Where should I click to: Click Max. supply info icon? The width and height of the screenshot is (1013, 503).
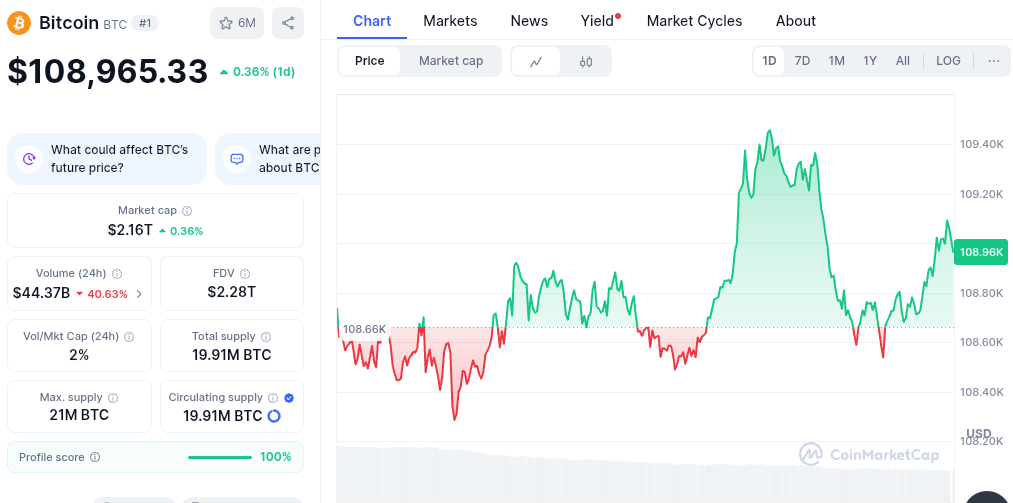(x=113, y=398)
